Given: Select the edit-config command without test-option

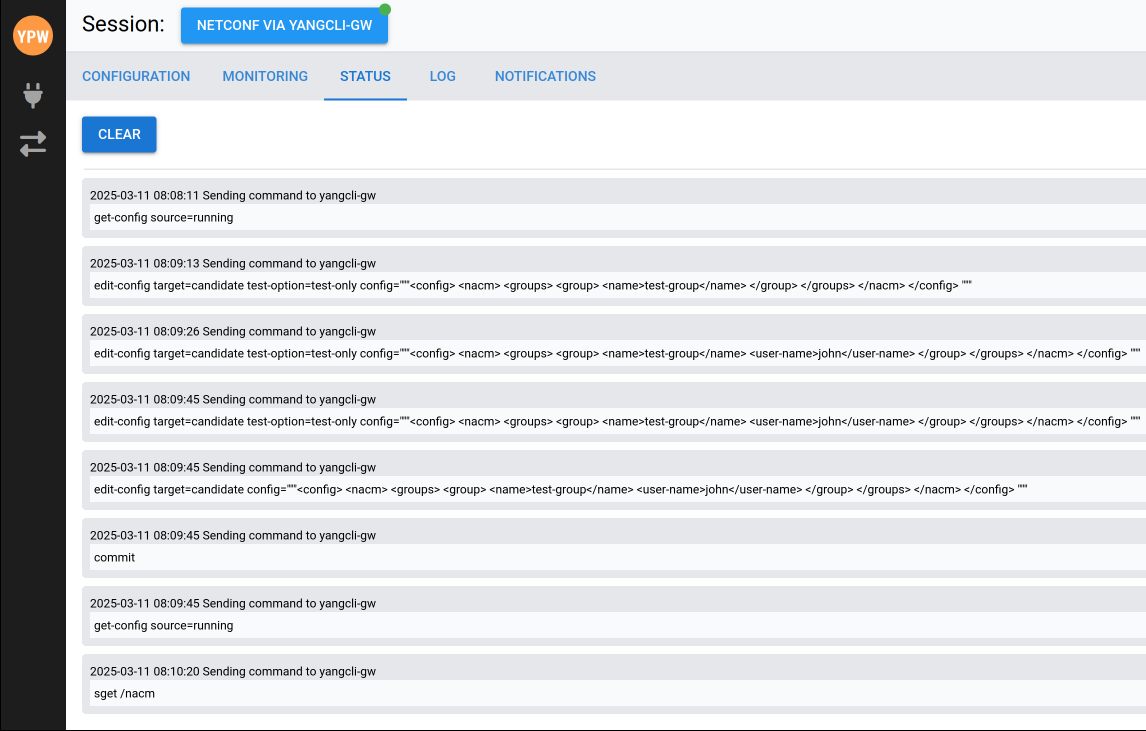Looking at the screenshot, I should [560, 489].
